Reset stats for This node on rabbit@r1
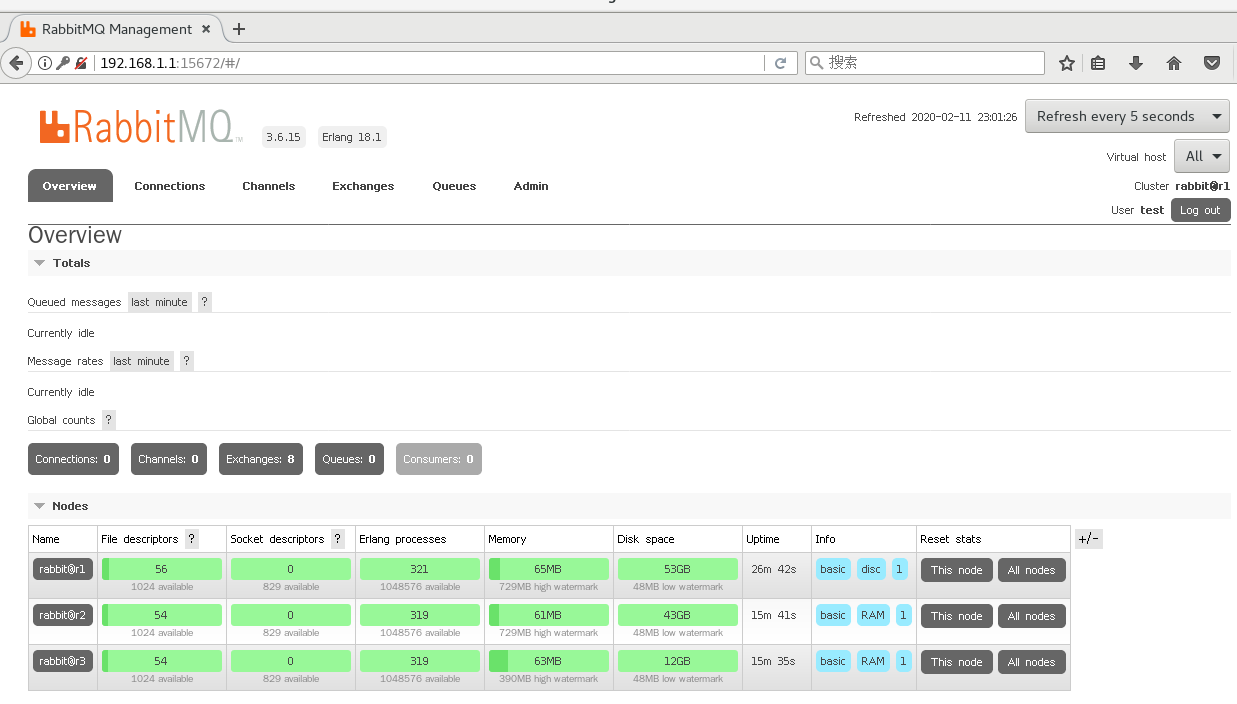1237x704 pixels. pyautogui.click(x=957, y=570)
